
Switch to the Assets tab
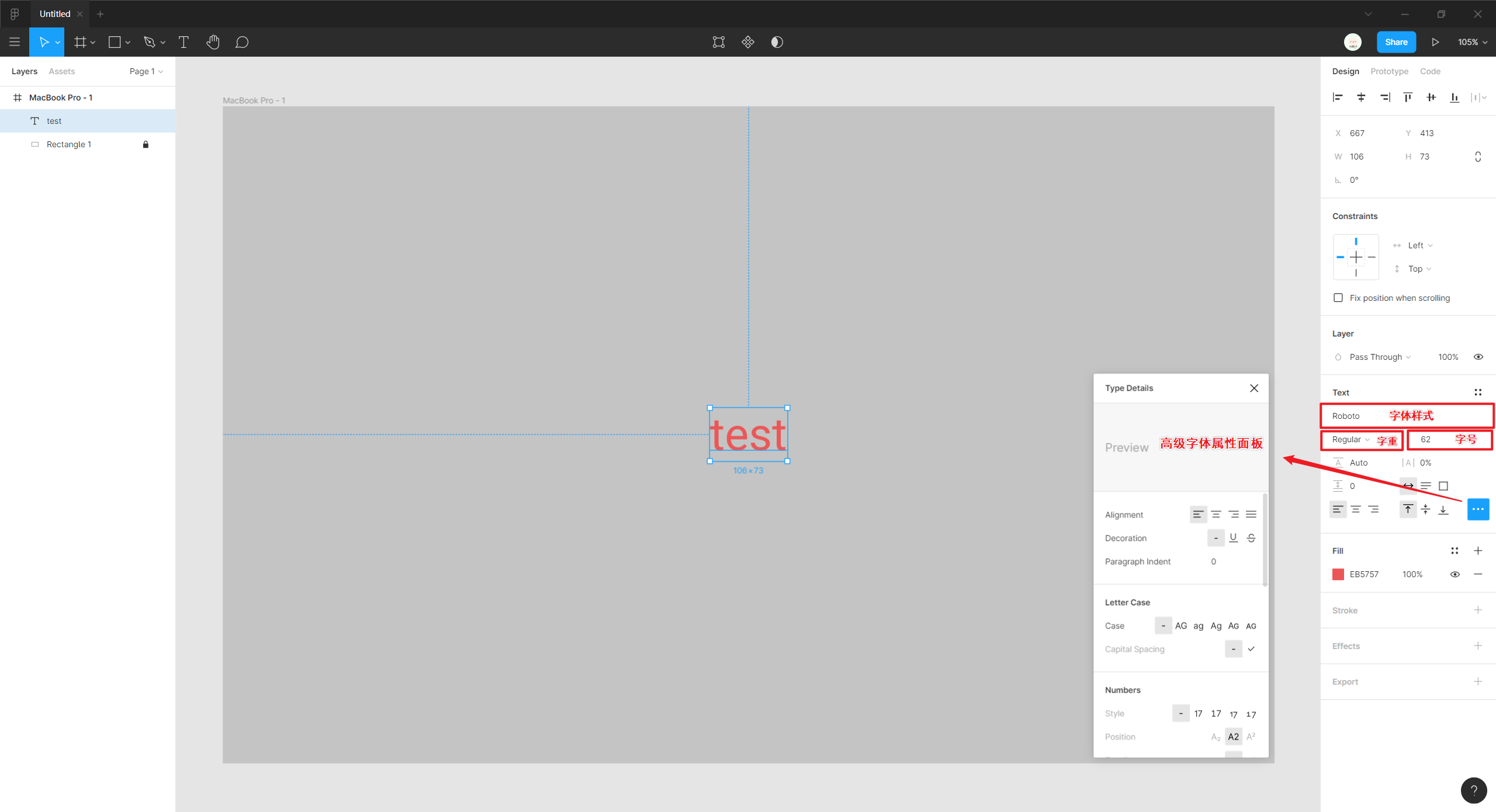click(61, 71)
